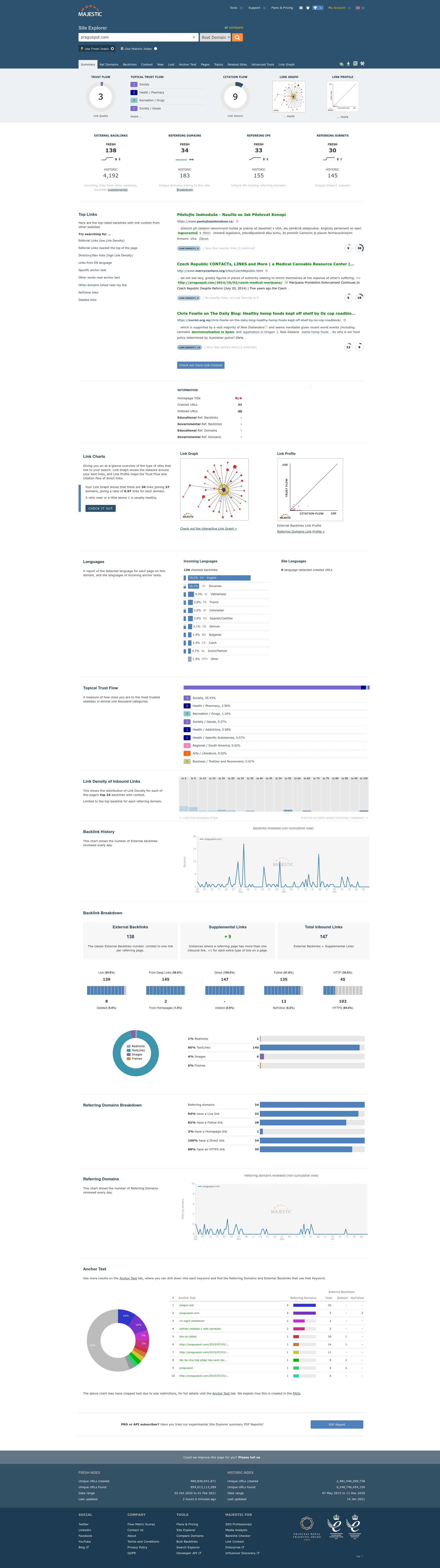Open Plans & Pricing in header
440x1568 pixels.
coord(282,8)
